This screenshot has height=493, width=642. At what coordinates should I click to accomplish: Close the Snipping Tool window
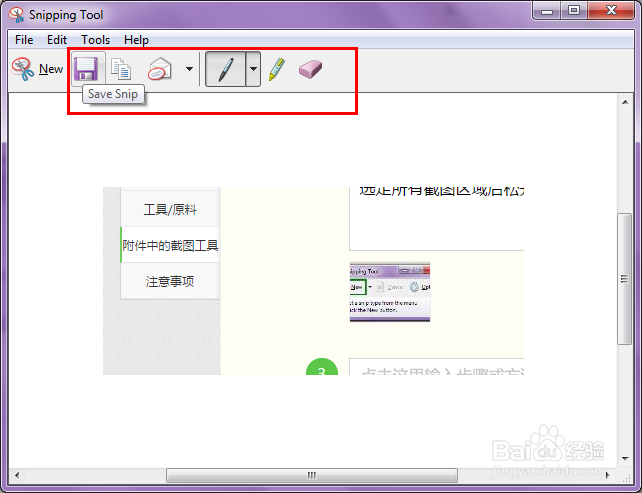pos(612,11)
